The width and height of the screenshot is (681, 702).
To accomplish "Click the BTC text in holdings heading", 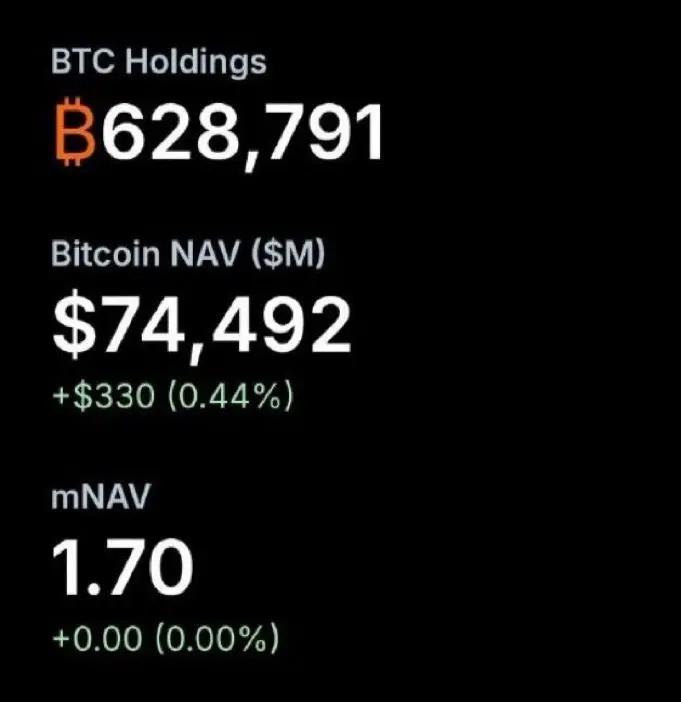I will click(83, 61).
